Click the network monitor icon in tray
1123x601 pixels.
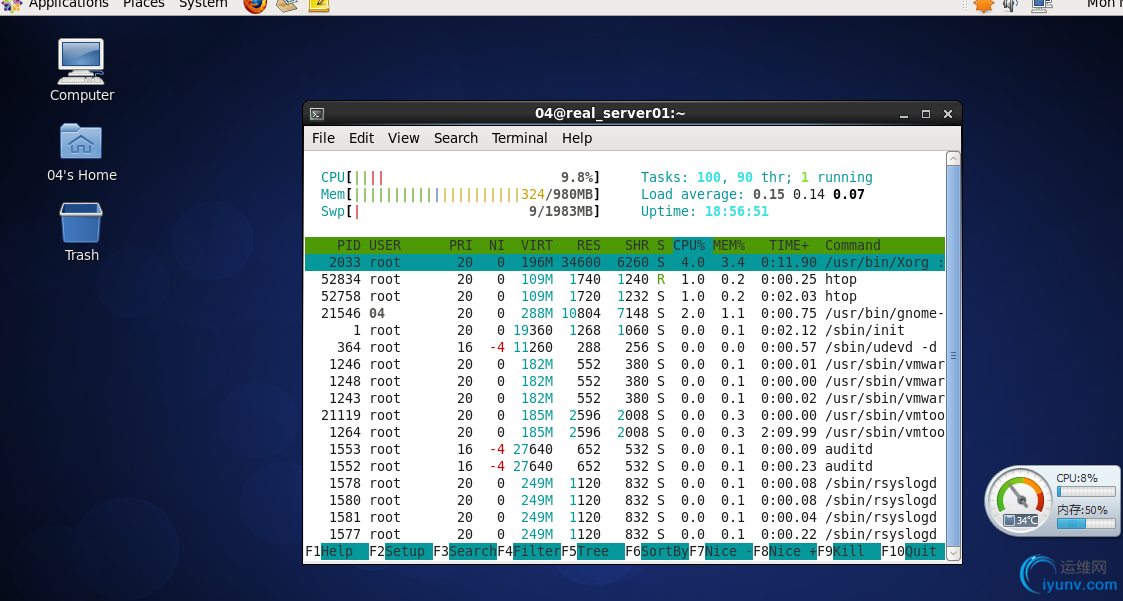click(1041, 5)
